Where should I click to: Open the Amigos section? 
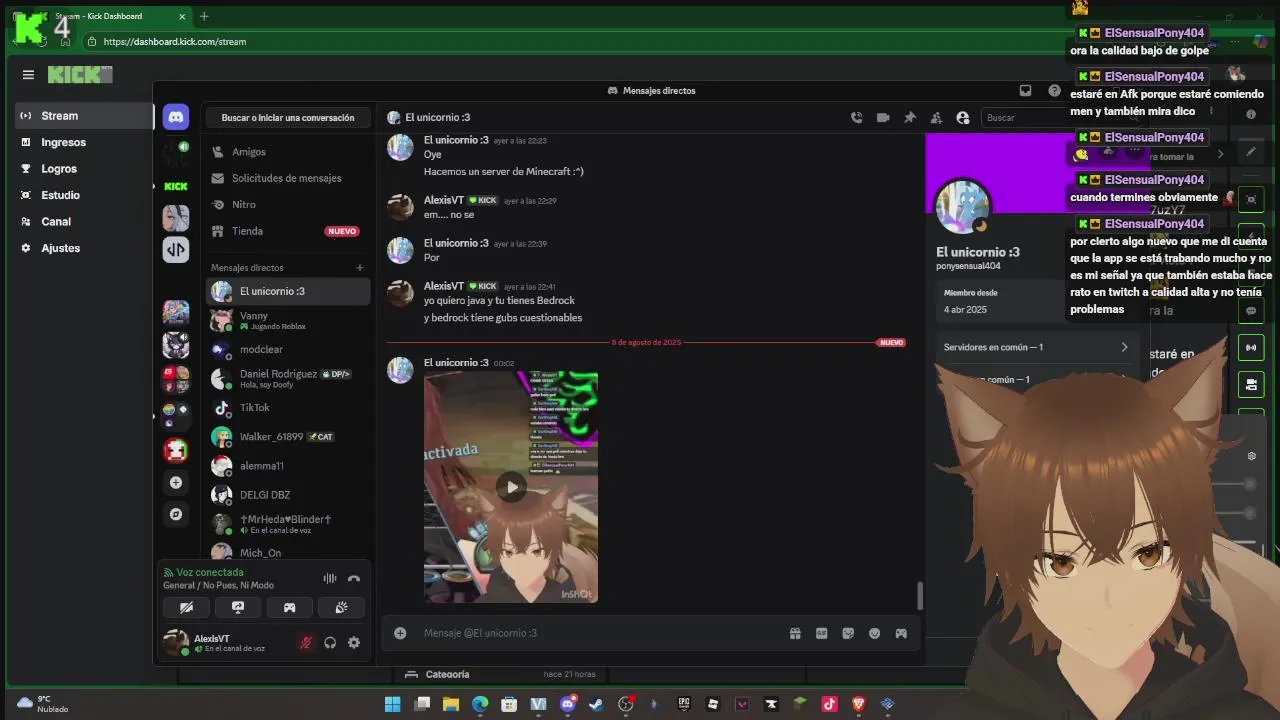tap(289, 152)
